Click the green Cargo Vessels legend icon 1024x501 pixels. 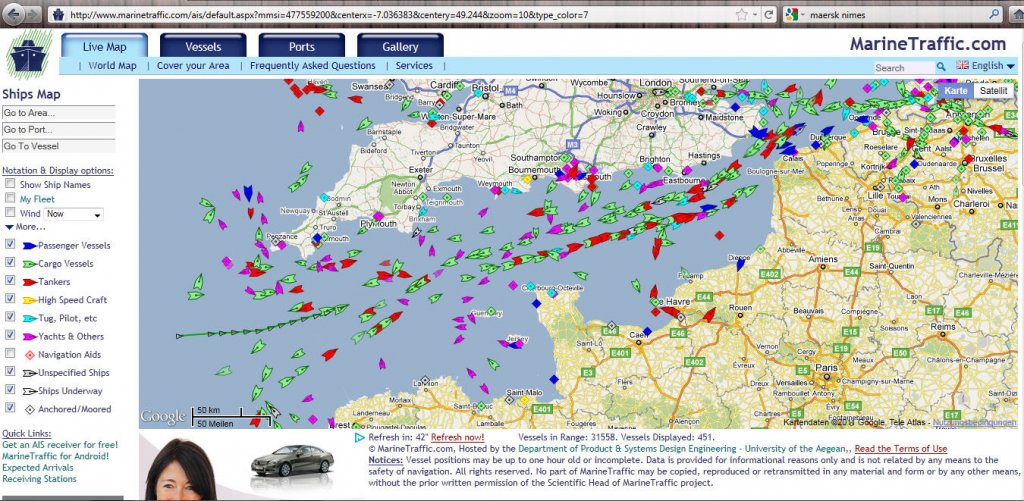pyautogui.click(x=29, y=264)
